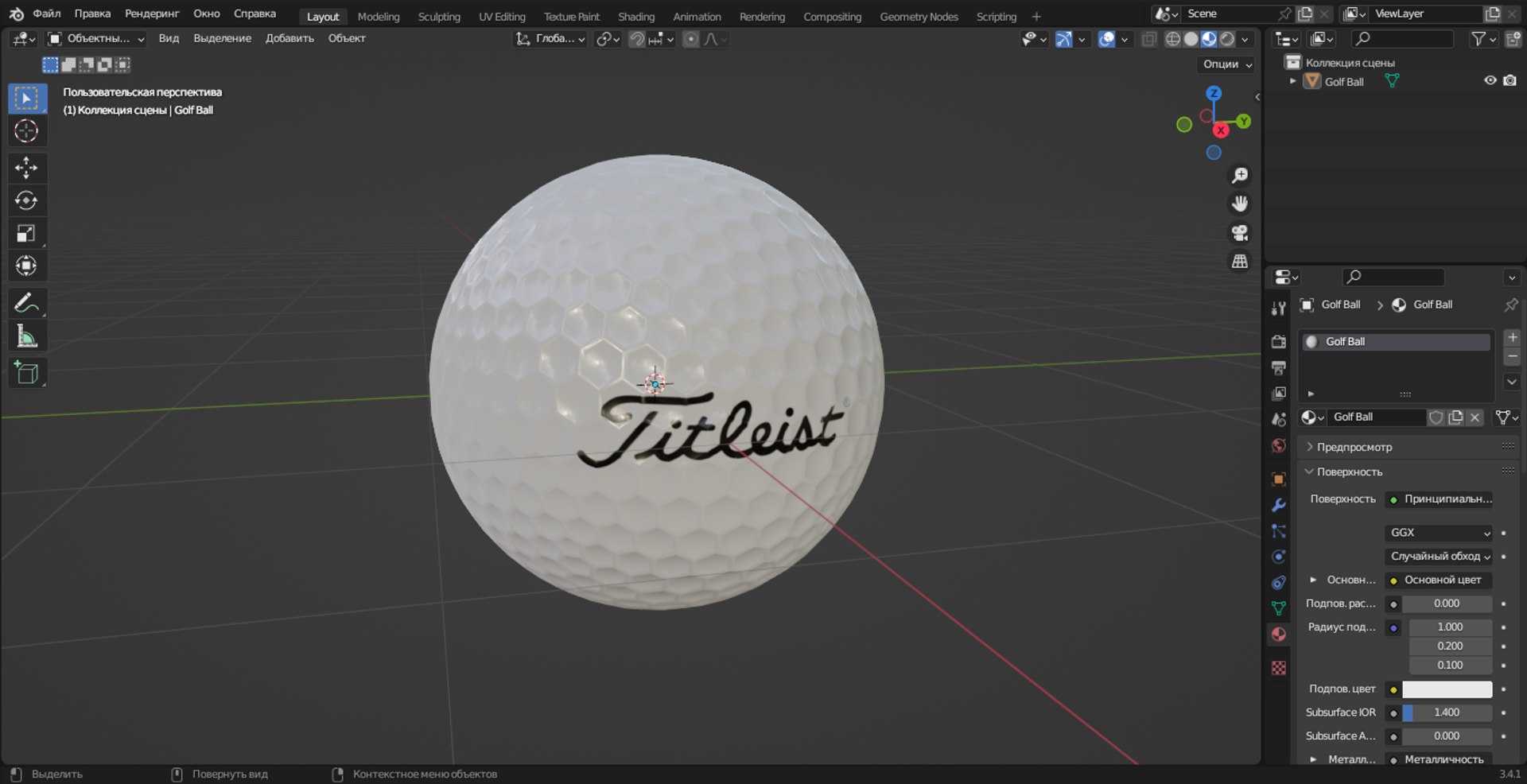The width and height of the screenshot is (1527, 784).
Task: Open the Edit menu
Action: [x=92, y=14]
